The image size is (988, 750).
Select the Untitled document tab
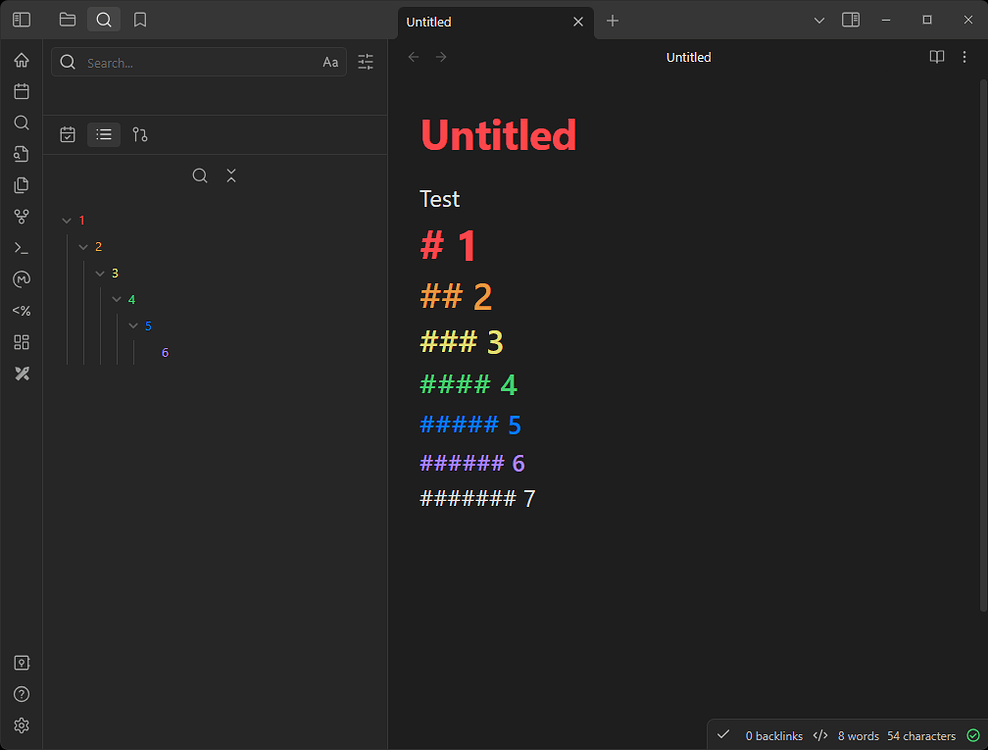pyautogui.click(x=470, y=21)
